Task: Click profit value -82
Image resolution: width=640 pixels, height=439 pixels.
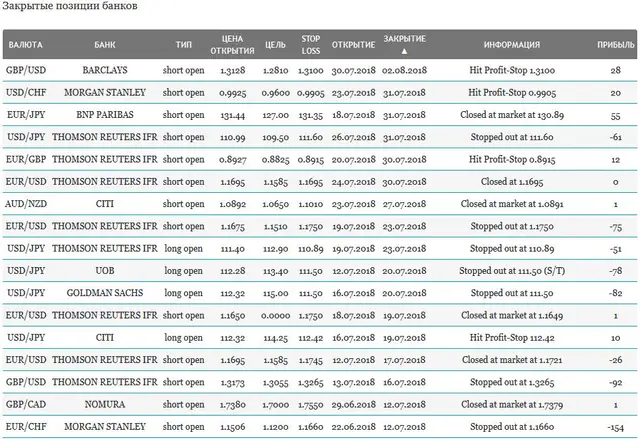Action: 616,293
